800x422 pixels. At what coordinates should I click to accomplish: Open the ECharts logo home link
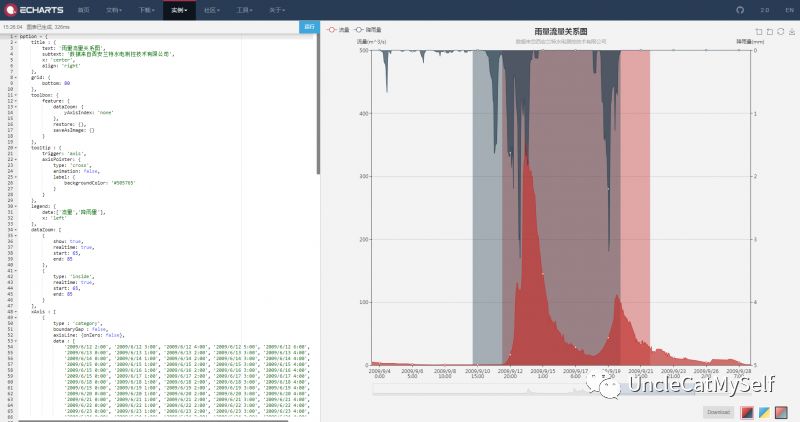coord(34,10)
